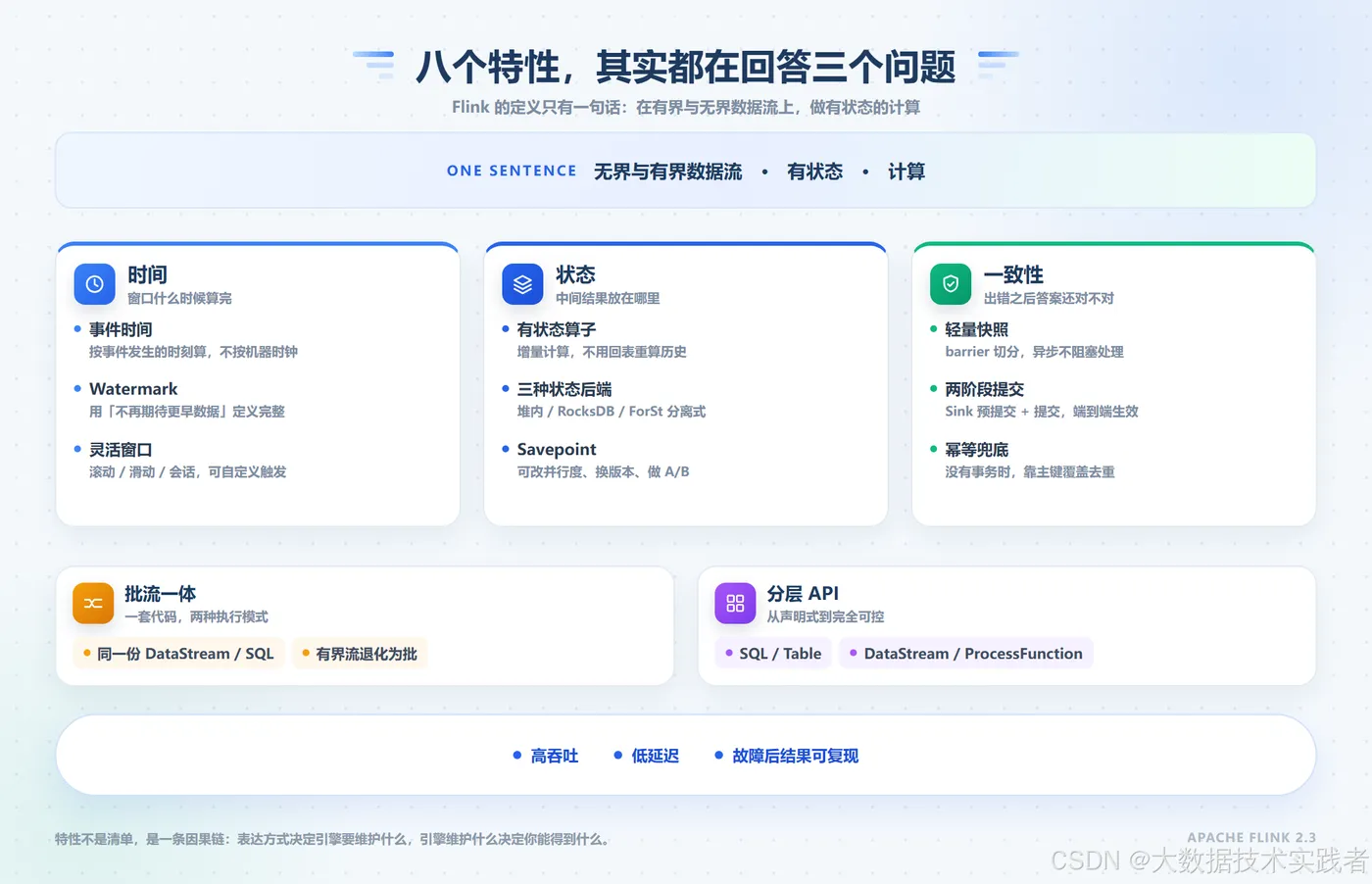Click the purple grid icon beside 分层 API

tap(735, 603)
